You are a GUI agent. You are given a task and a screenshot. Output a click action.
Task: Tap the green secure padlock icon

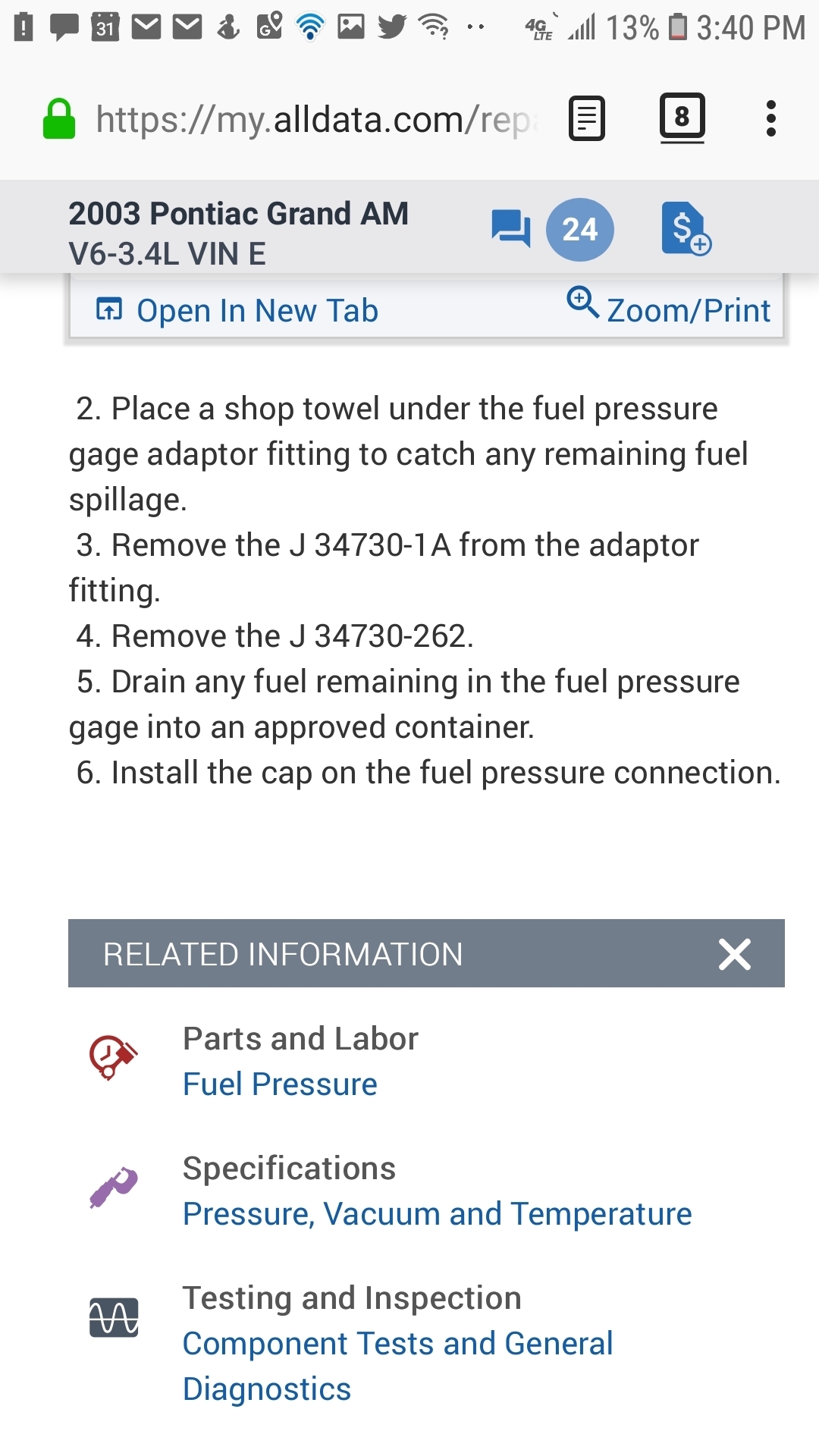[59, 120]
